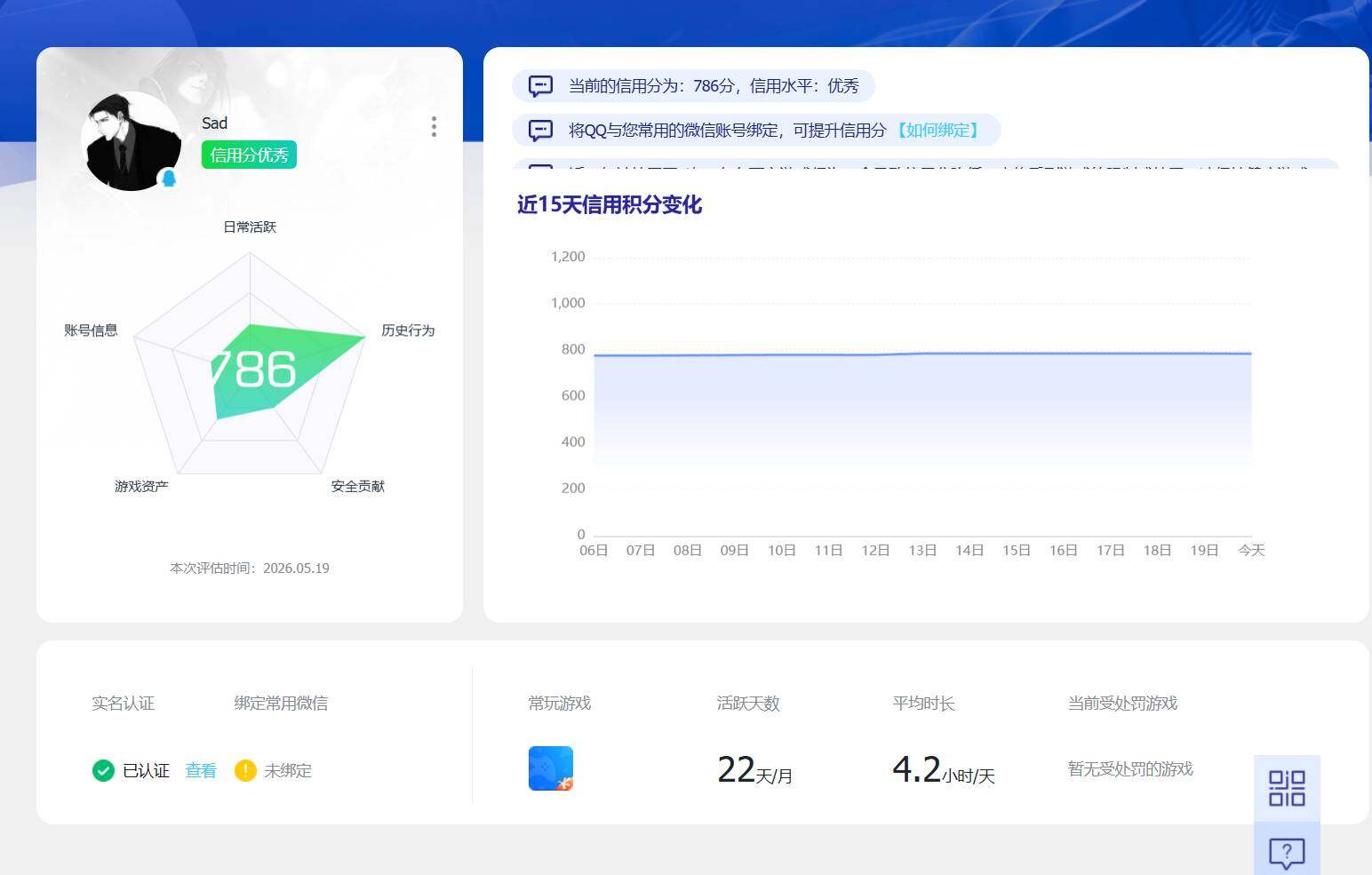Screen dimensions: 1372x875
Task: Click the chat icon beside 当前的信用分为
Action: [x=540, y=86]
